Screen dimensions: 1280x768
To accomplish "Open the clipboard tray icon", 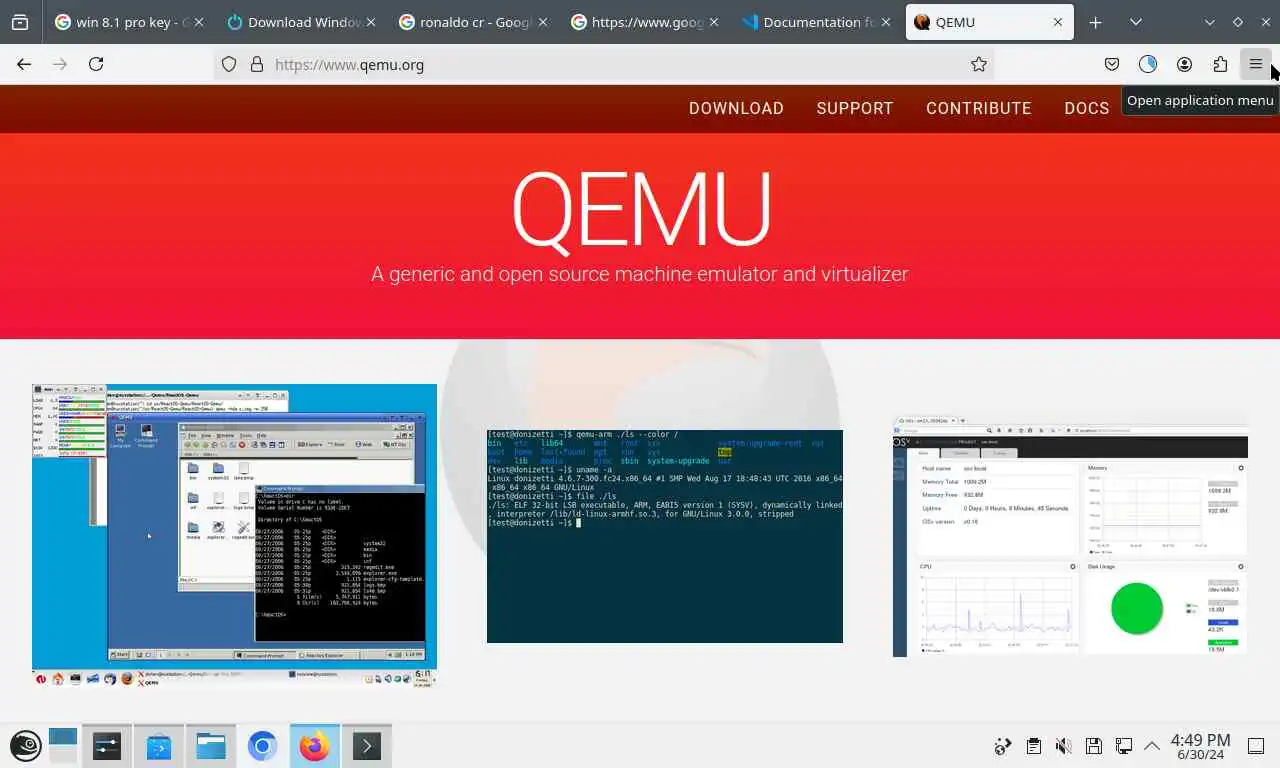I will tap(1034, 746).
